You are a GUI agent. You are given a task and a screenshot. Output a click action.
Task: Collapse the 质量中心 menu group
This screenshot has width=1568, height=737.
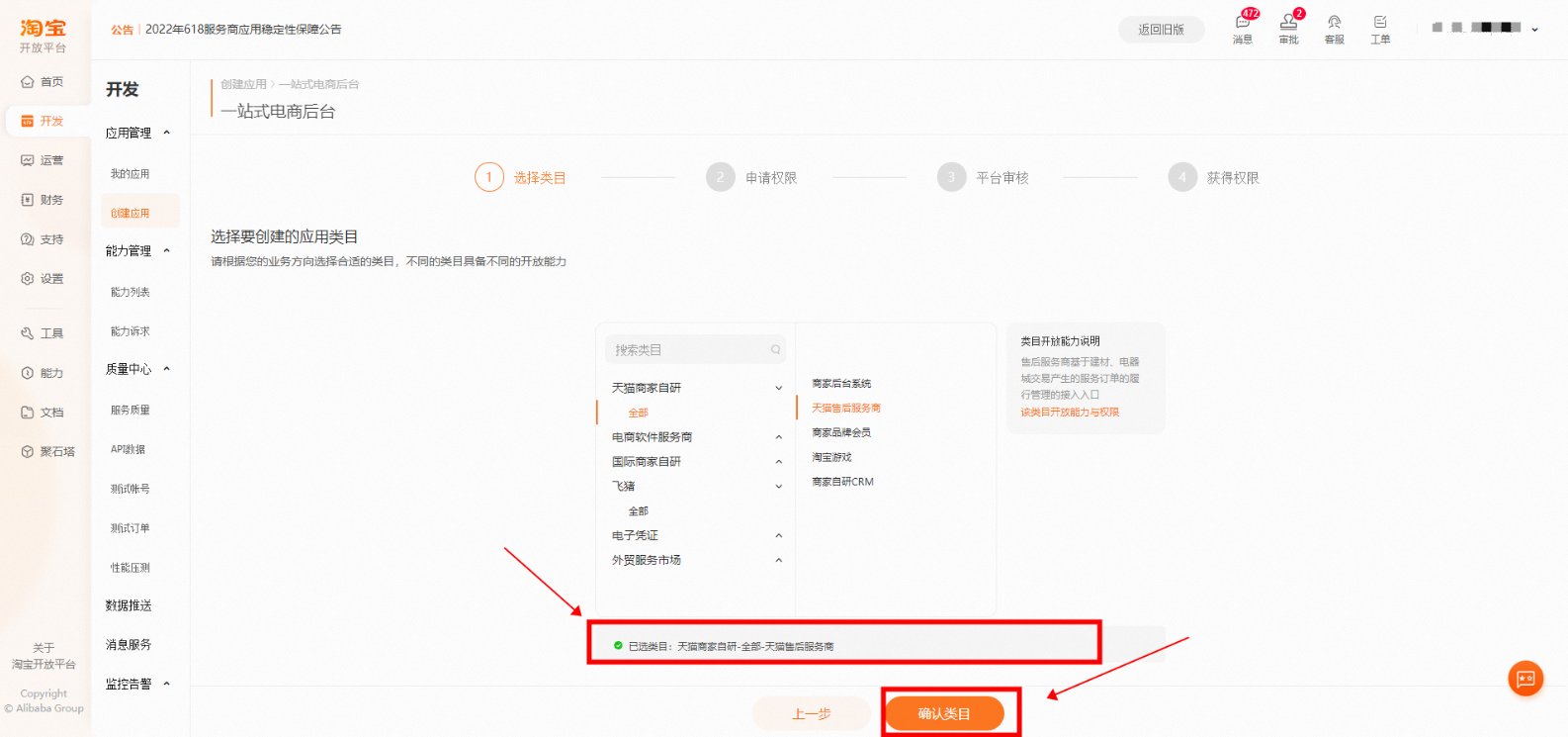coord(166,369)
